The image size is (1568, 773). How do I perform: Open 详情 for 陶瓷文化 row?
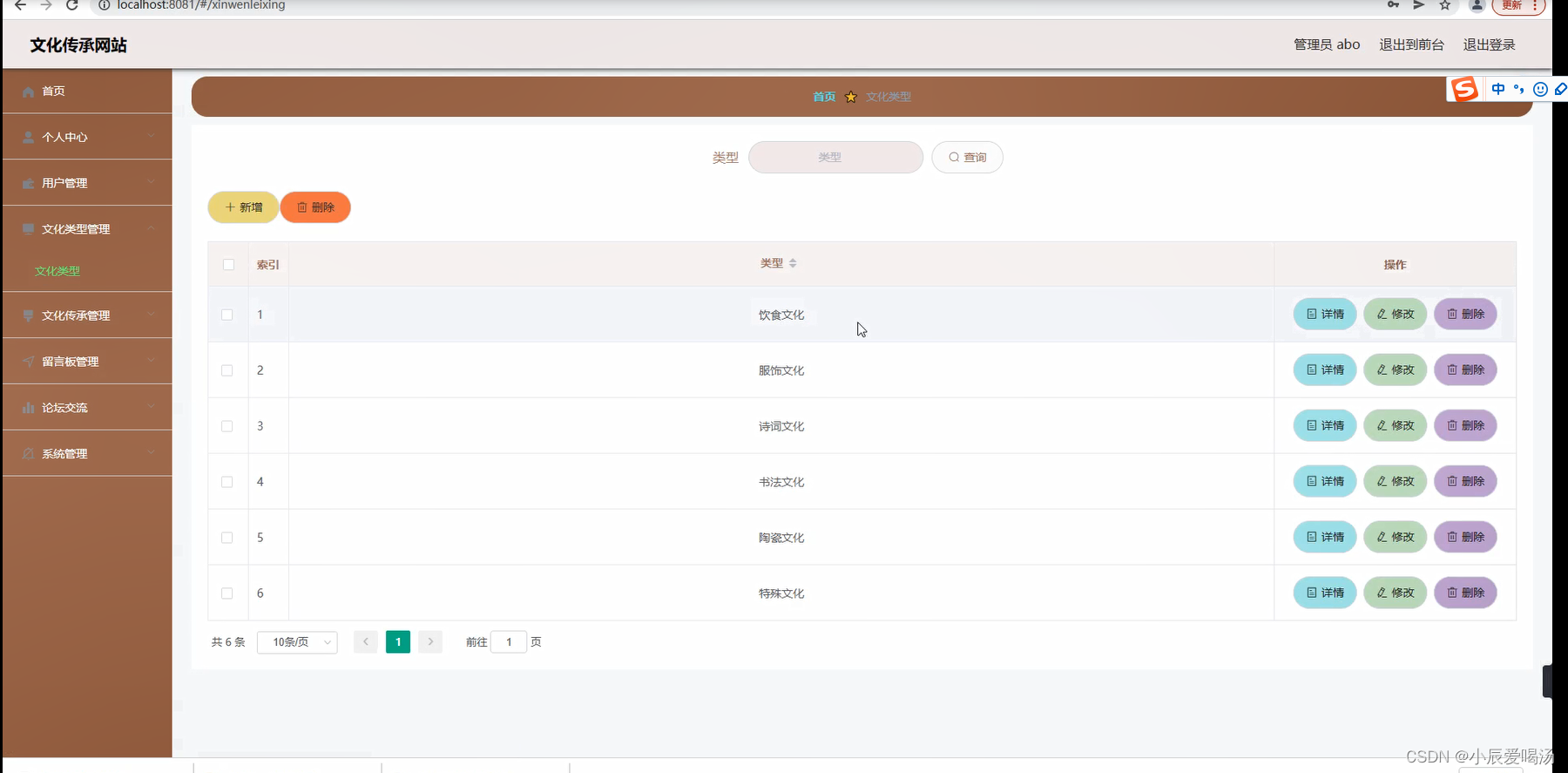(1325, 537)
